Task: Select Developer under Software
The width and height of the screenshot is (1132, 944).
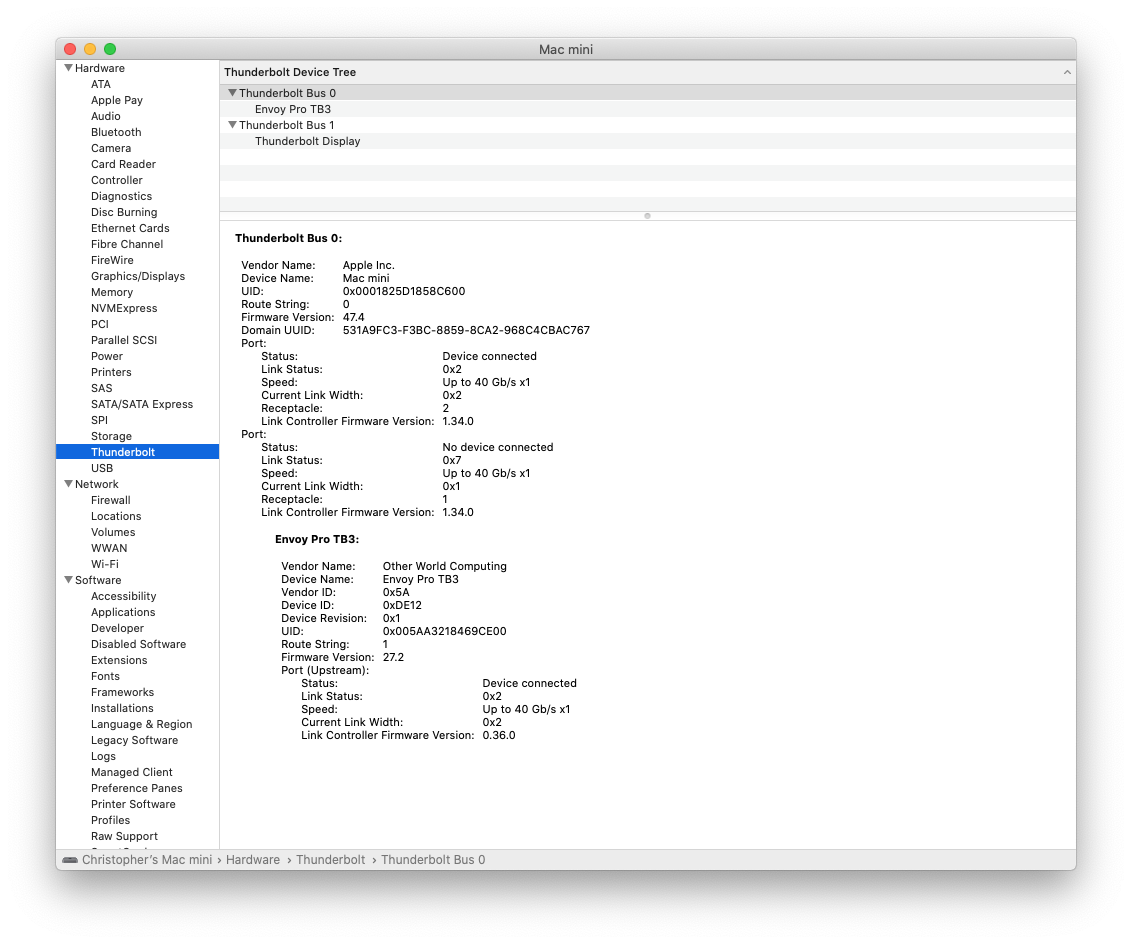Action: click(x=118, y=629)
